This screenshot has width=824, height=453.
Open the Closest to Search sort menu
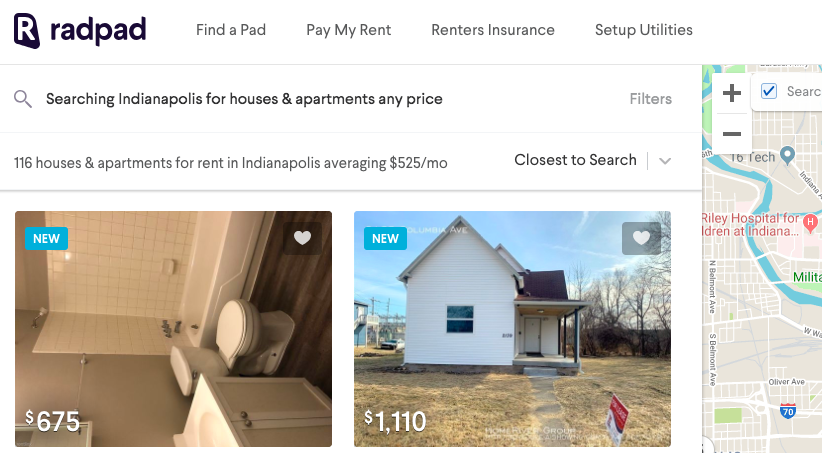click(575, 160)
